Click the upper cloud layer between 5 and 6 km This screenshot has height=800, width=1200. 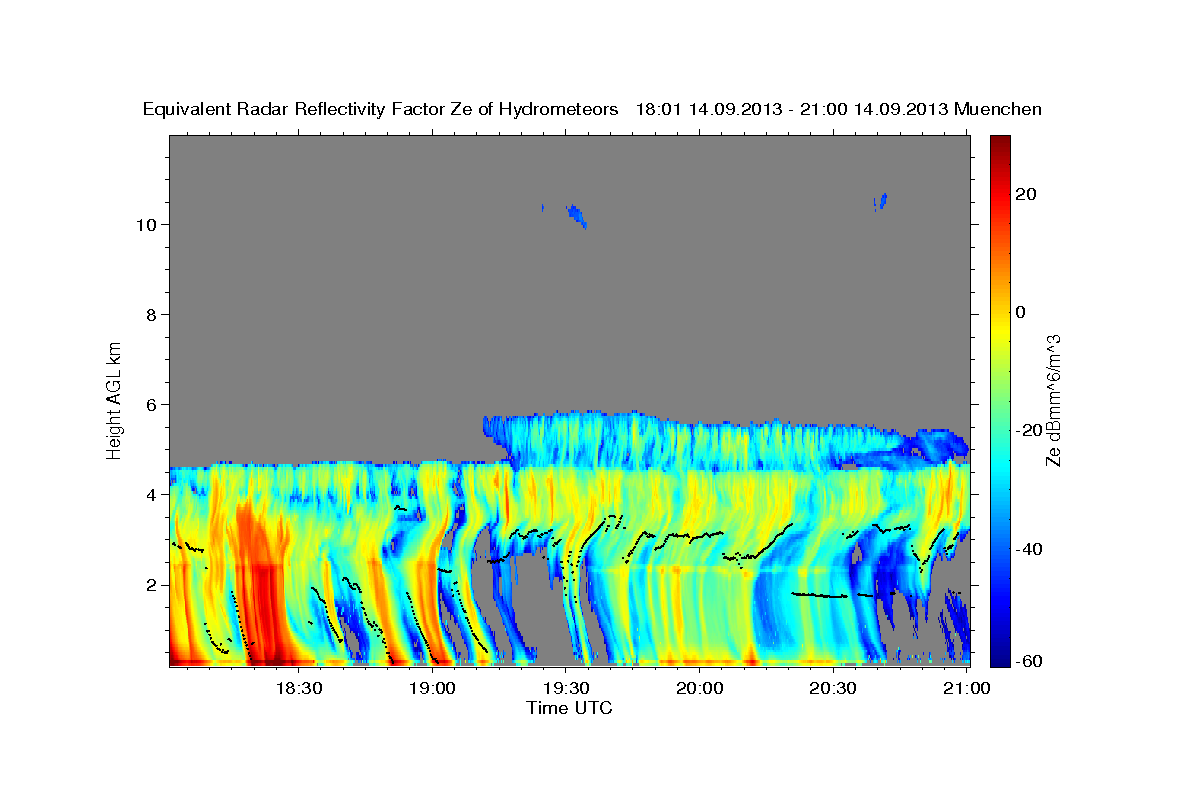click(x=700, y=442)
